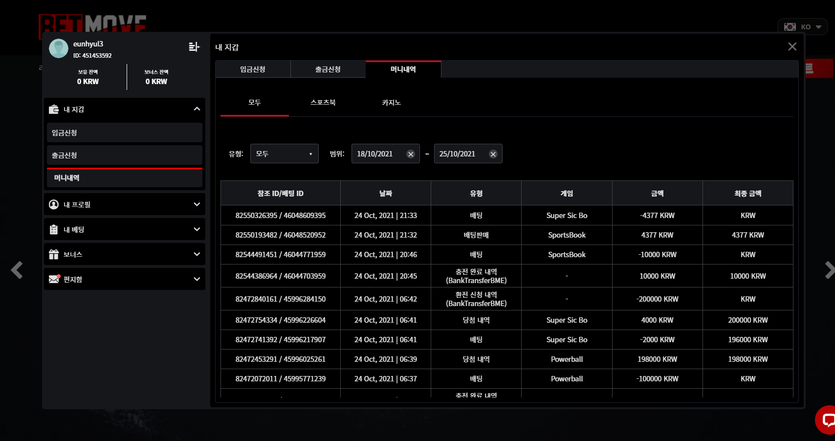Click the profile icon for 내 프로필
This screenshot has width=835, height=441.
tap(54, 205)
